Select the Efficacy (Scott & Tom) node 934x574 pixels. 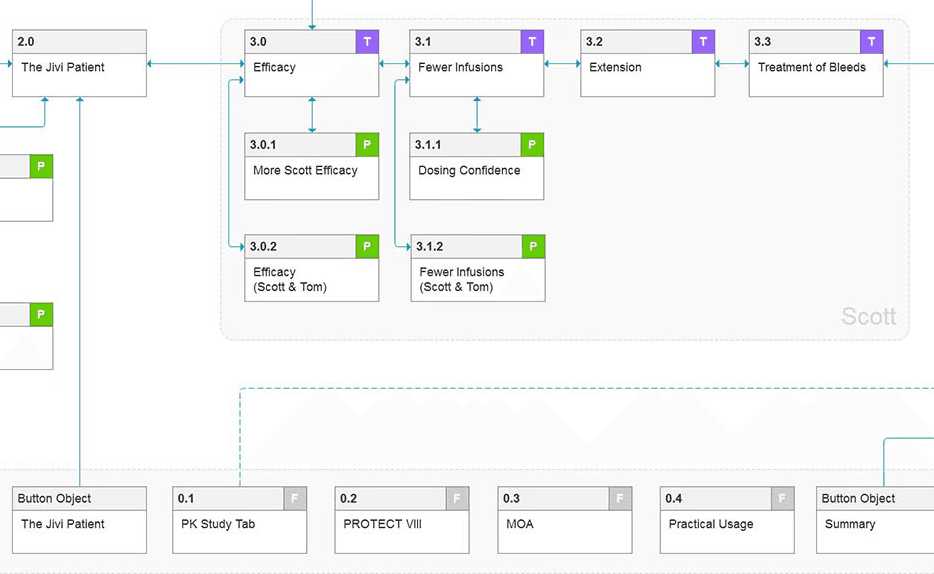312,268
